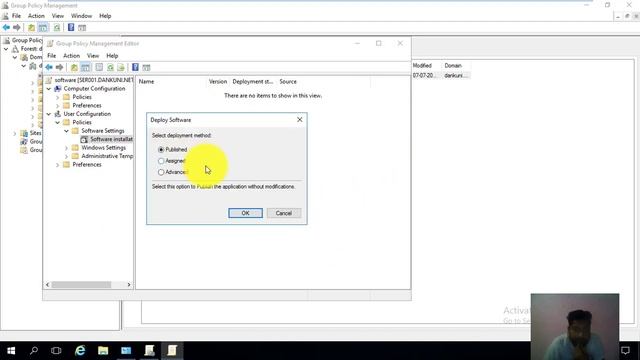Click the Software installation node icon
Image resolution: width=640 pixels, height=360 pixels.
(x=84, y=139)
